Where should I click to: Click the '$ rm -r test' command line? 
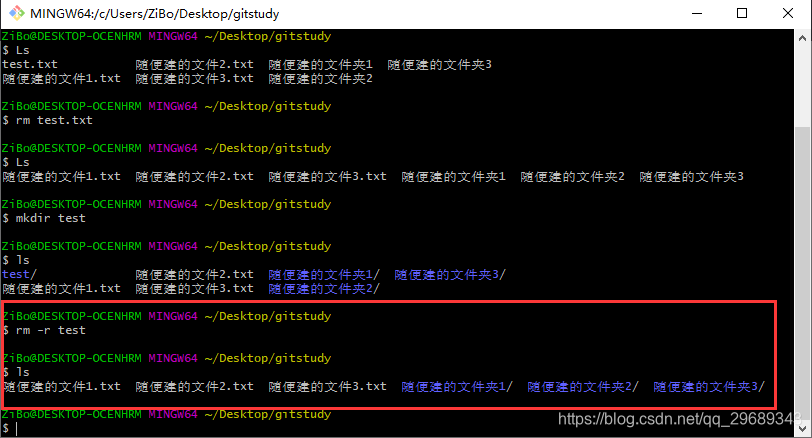tap(44, 330)
